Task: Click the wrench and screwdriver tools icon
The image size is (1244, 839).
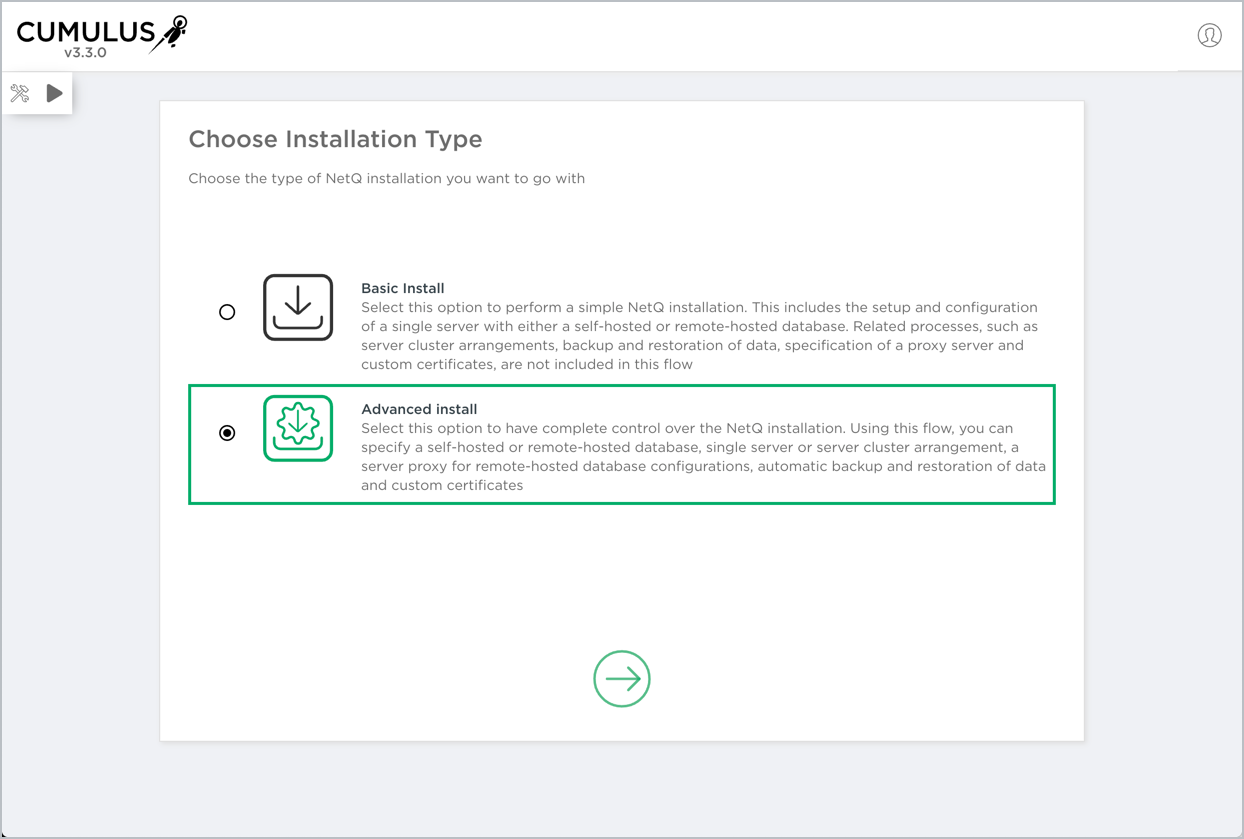Action: pyautogui.click(x=20, y=94)
